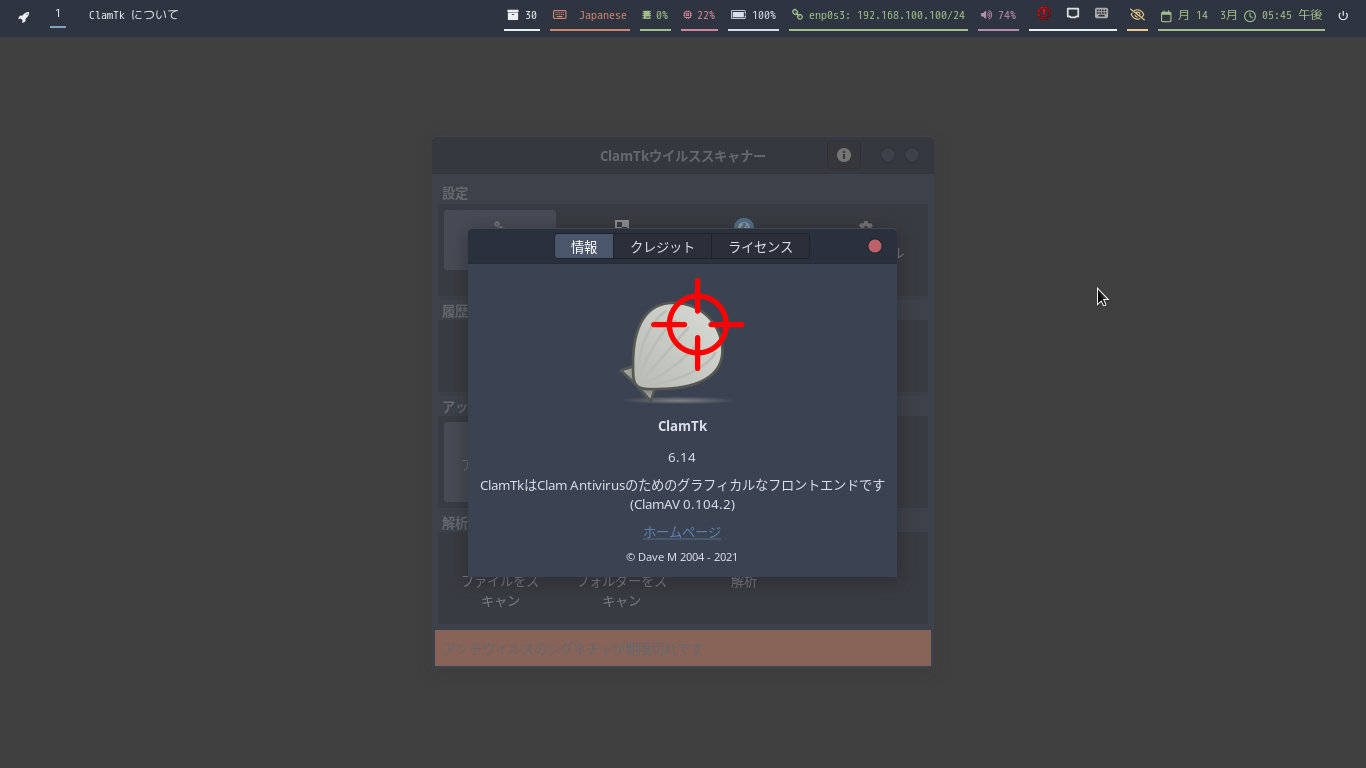
Task: Click the ClamTk clam logo image
Action: 680,342
